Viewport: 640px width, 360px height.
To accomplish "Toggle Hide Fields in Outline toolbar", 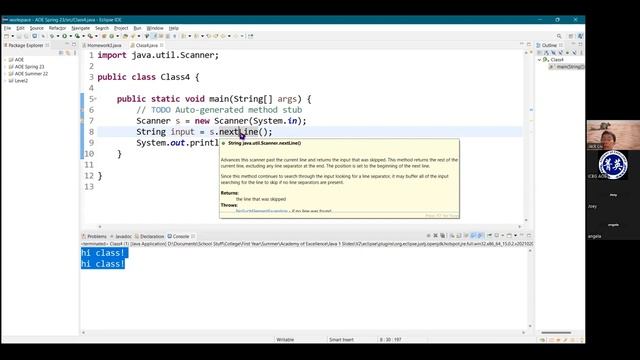I will click(553, 53).
